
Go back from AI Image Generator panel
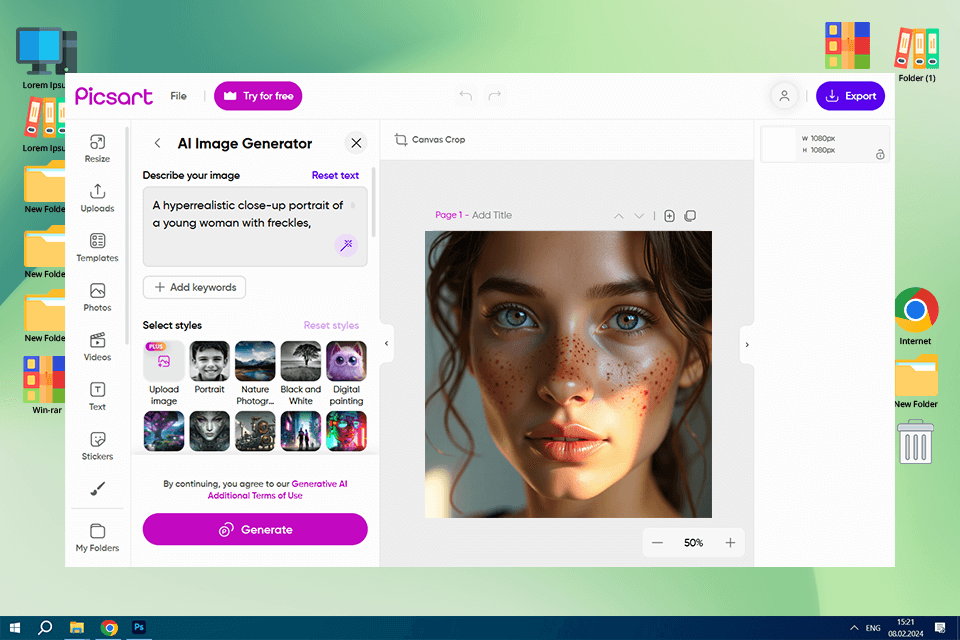click(x=157, y=143)
